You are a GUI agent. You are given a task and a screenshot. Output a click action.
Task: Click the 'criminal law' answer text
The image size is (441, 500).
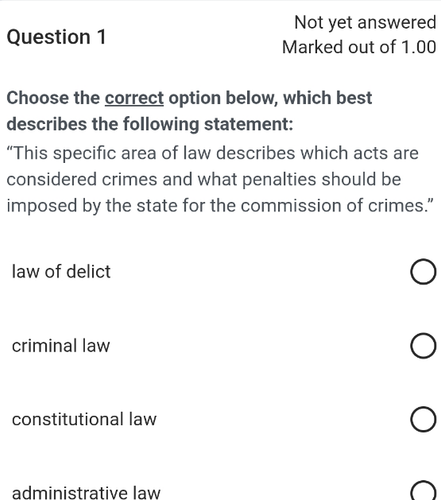61,345
